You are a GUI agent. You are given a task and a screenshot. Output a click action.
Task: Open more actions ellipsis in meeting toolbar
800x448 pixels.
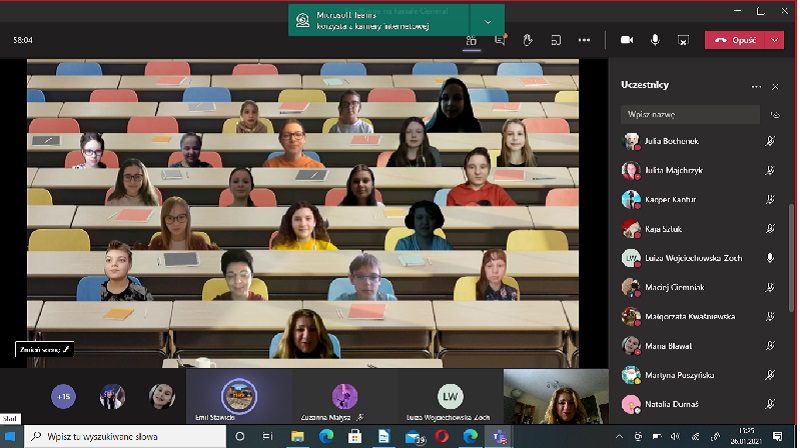point(584,40)
